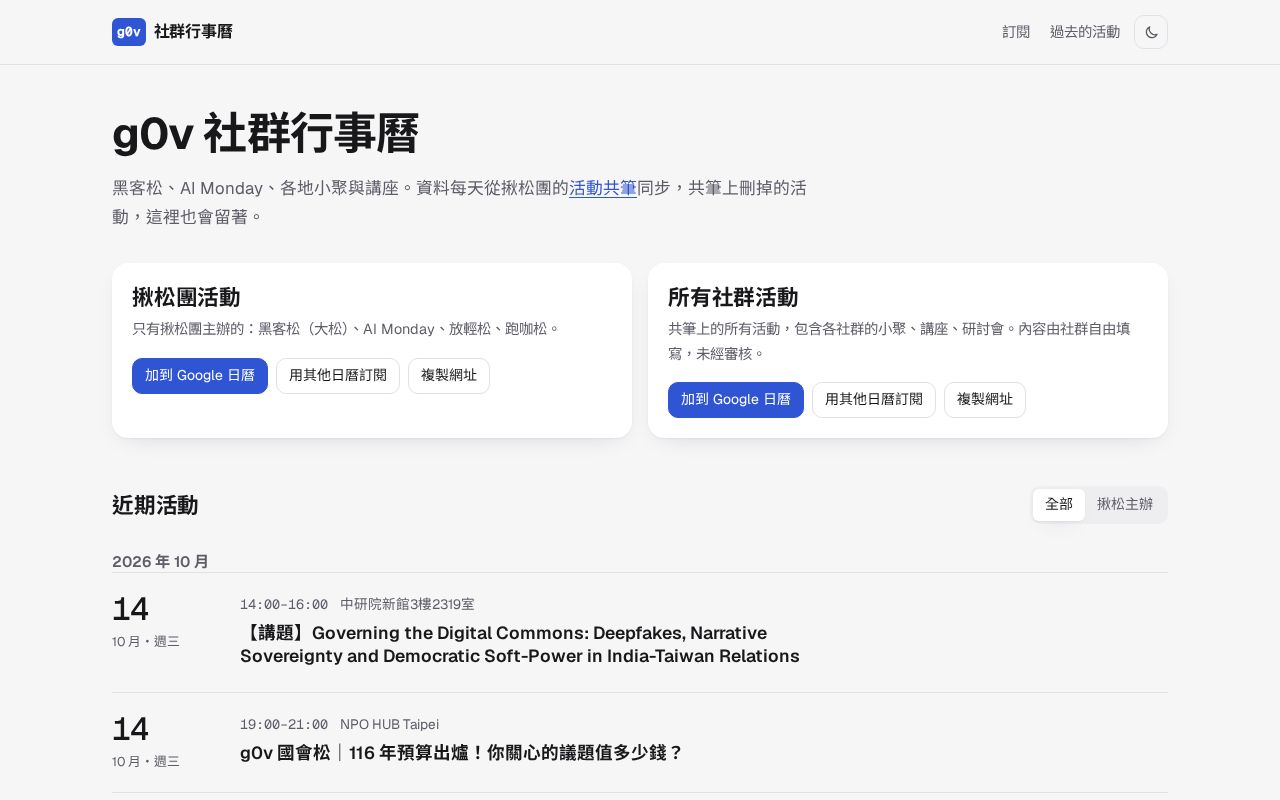The width and height of the screenshot is (1280, 800).
Task: Follow the 活動共筆 hyperlink
Action: [x=603, y=188]
